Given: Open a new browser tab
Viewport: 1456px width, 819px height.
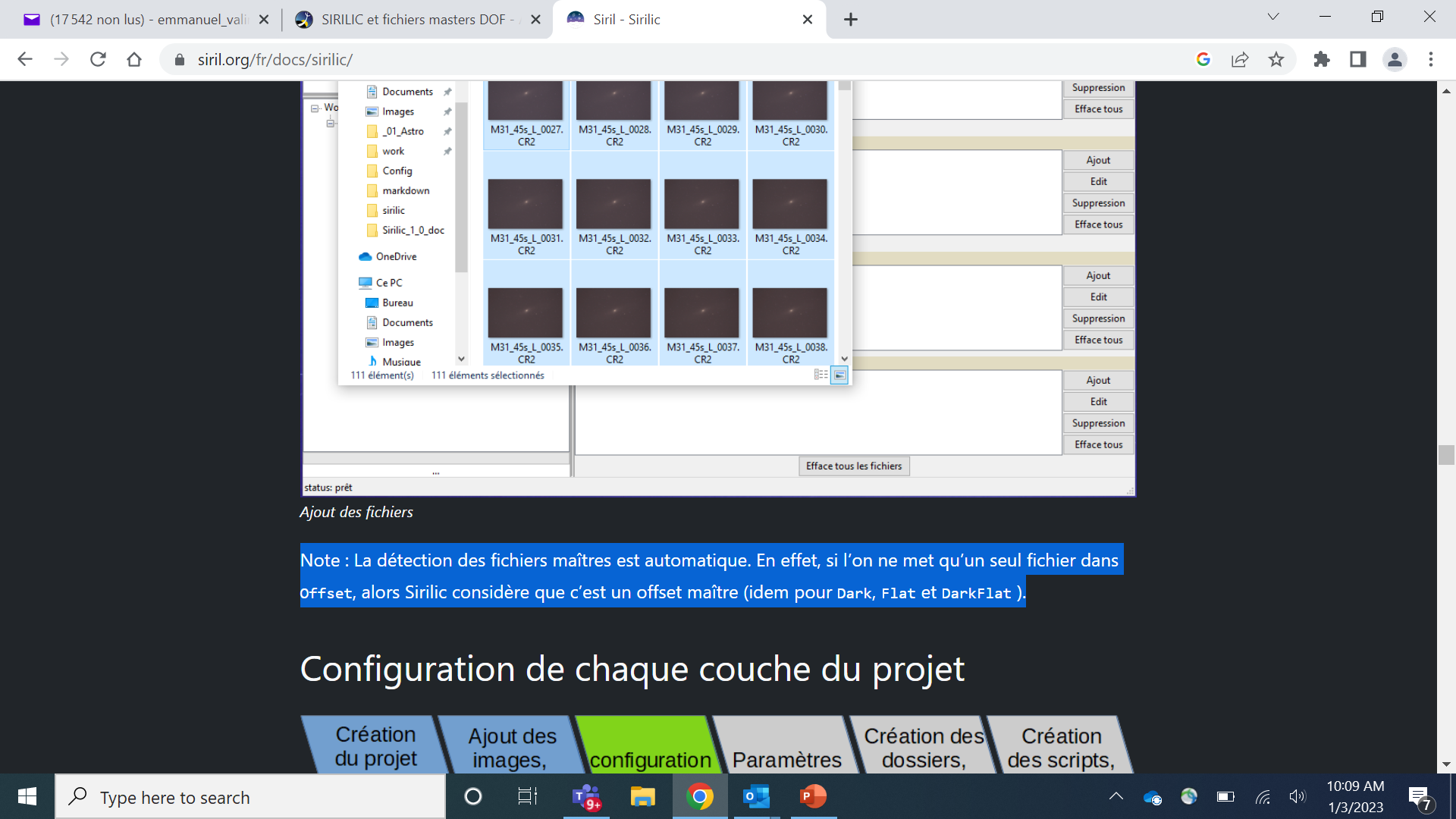Looking at the screenshot, I should pyautogui.click(x=851, y=20).
